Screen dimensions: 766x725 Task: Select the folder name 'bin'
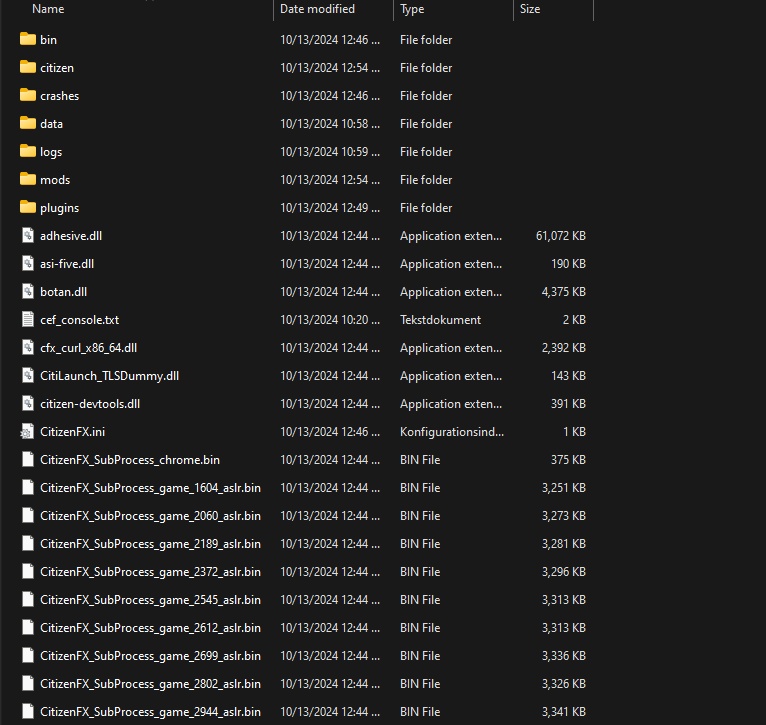point(48,40)
